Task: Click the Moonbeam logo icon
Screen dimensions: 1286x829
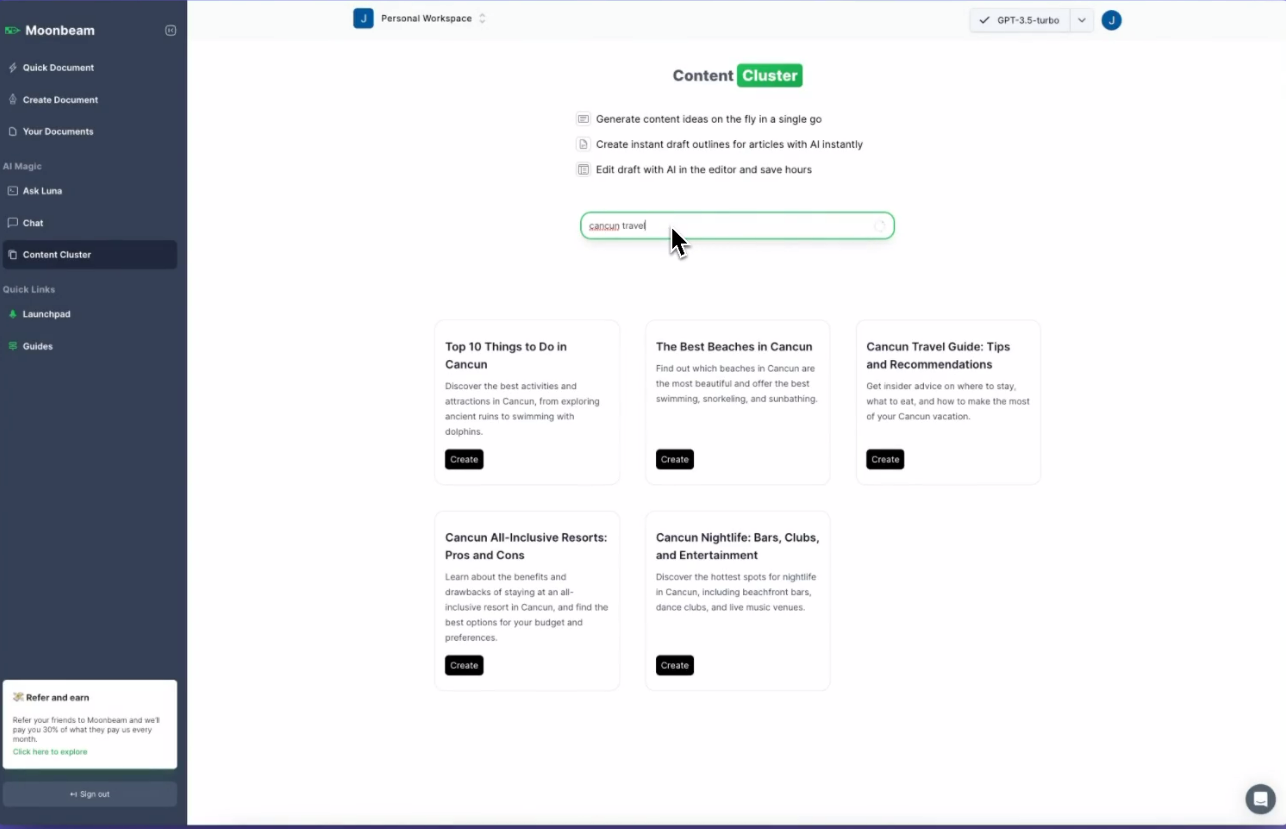Action: tap(12, 31)
